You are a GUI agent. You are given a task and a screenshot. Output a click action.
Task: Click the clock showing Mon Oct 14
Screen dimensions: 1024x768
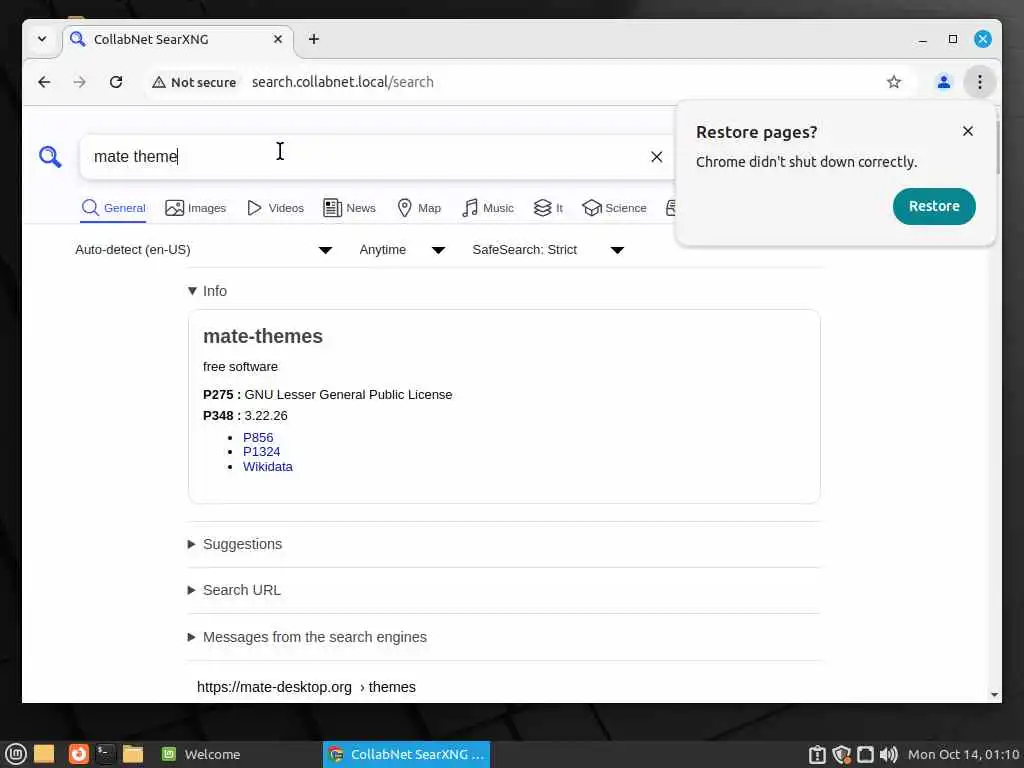pos(963,755)
